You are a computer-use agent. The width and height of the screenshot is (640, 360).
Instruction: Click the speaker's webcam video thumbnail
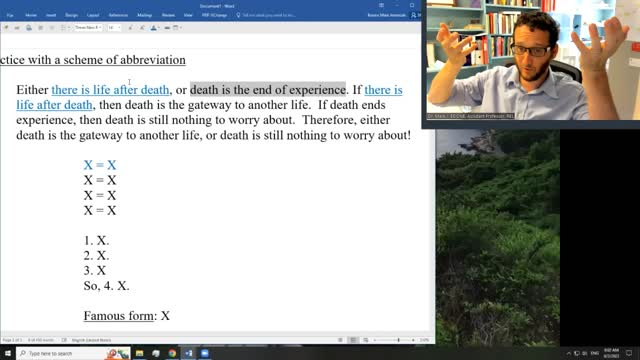click(533, 60)
